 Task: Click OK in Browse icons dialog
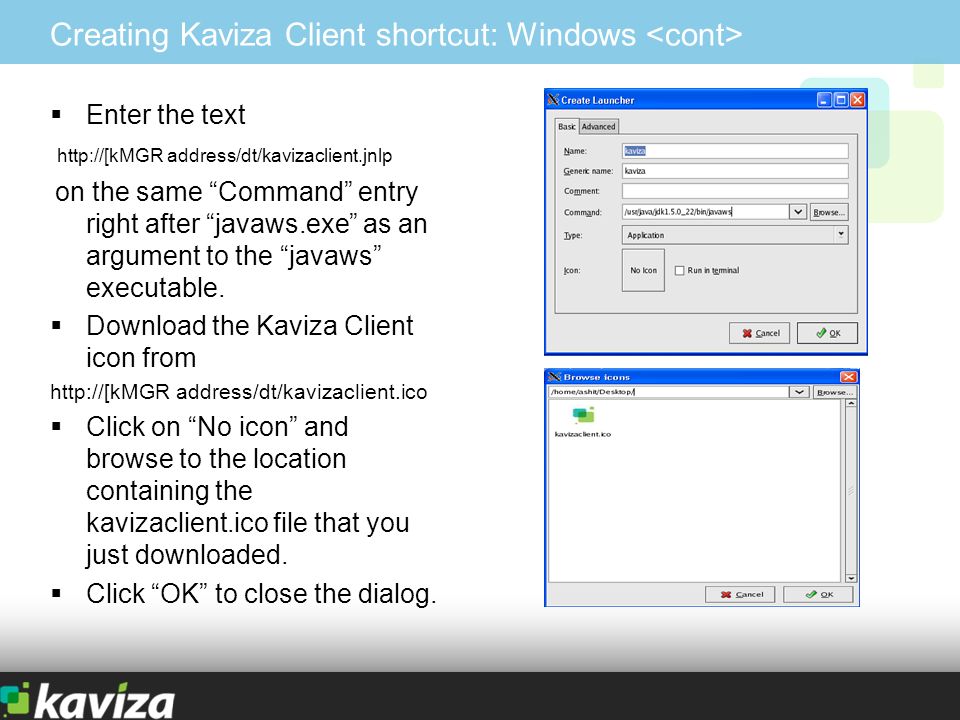point(819,594)
